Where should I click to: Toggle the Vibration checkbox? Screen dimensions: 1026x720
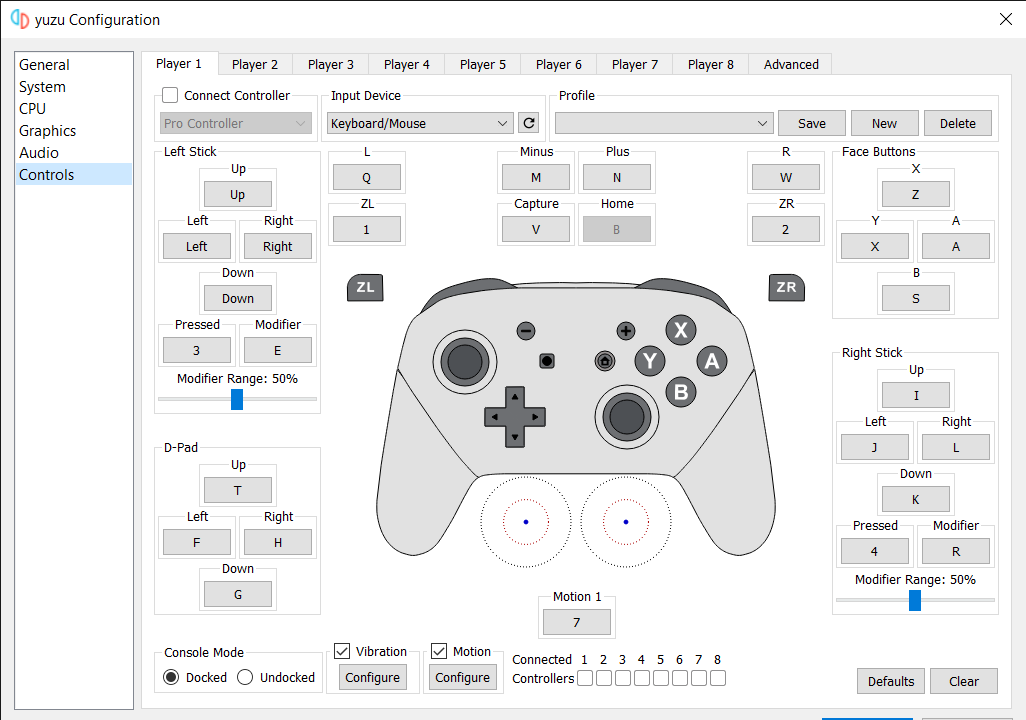pos(342,651)
